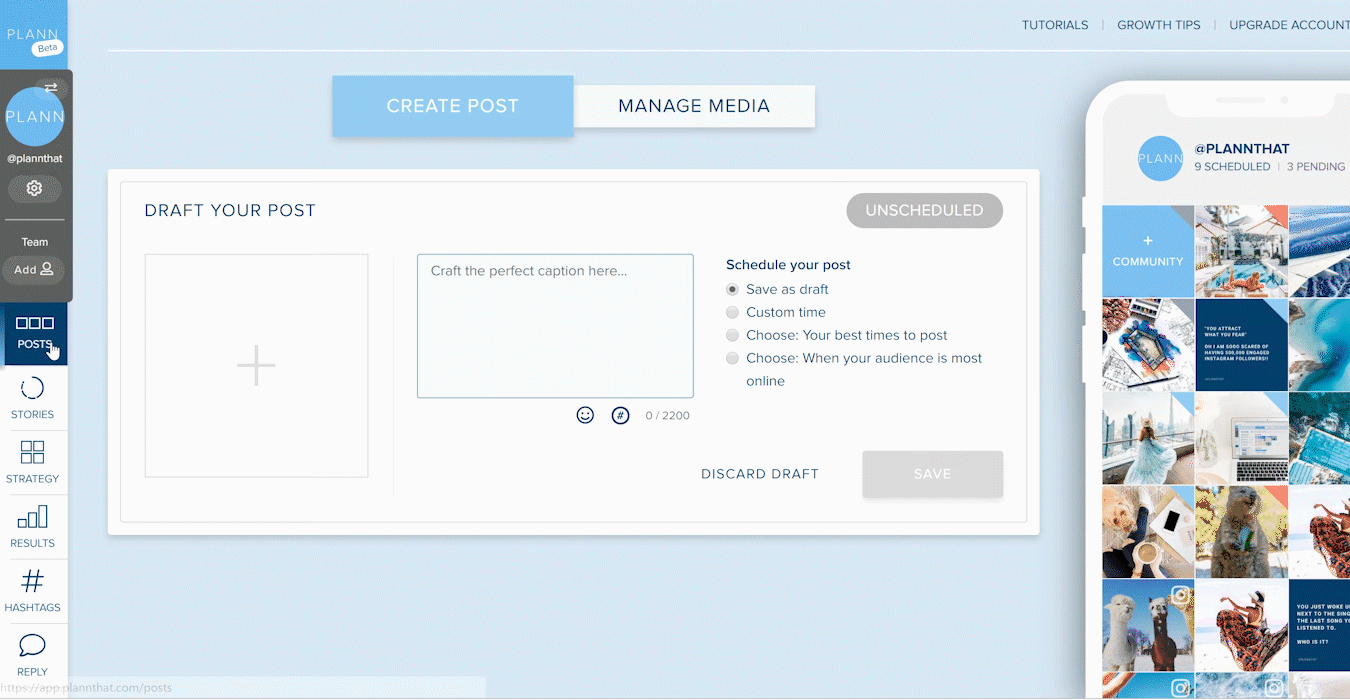
Task: Click the + Community tile in grid
Action: (x=1148, y=251)
